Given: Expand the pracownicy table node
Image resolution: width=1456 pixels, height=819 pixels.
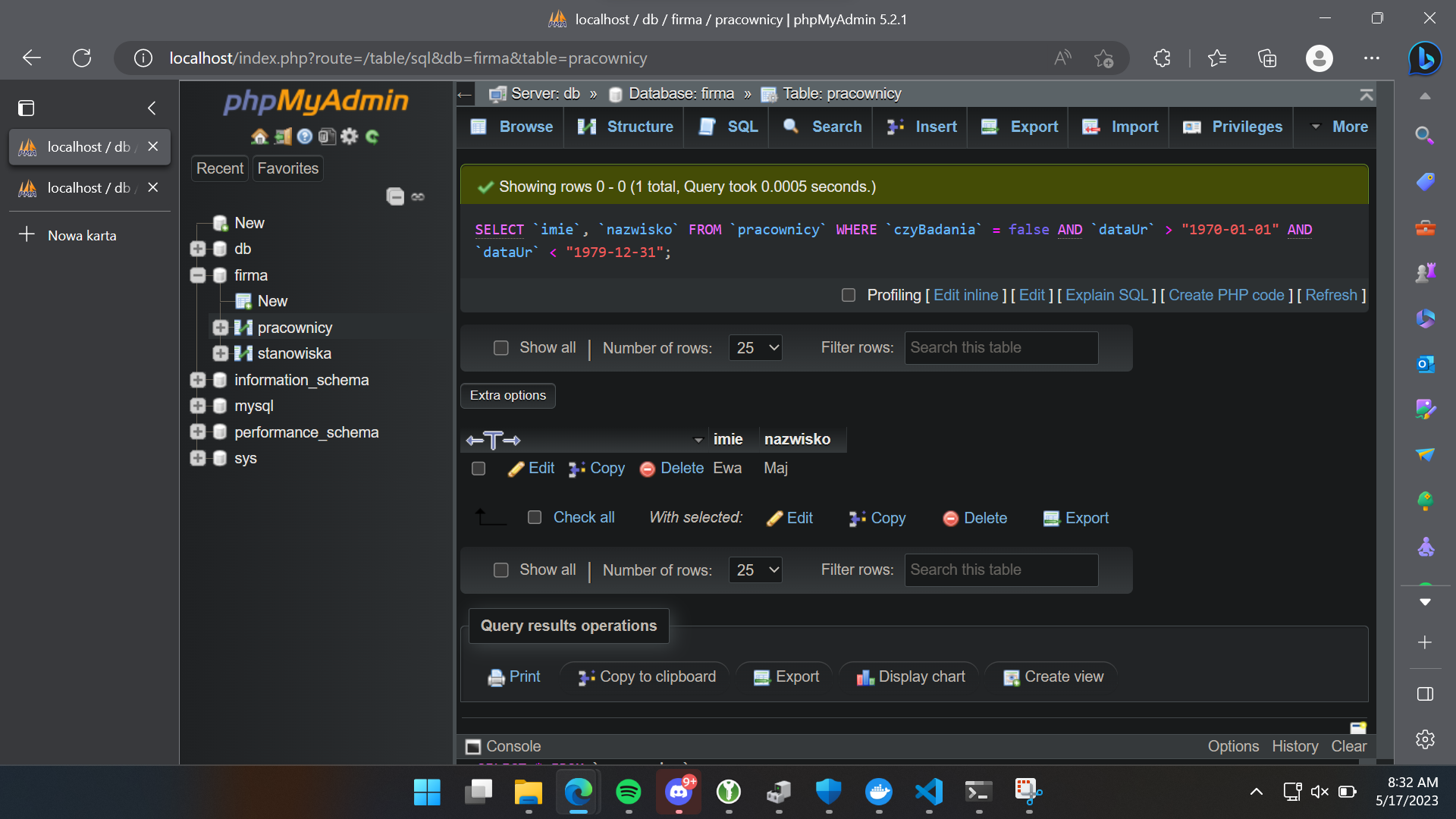Looking at the screenshot, I should (221, 328).
